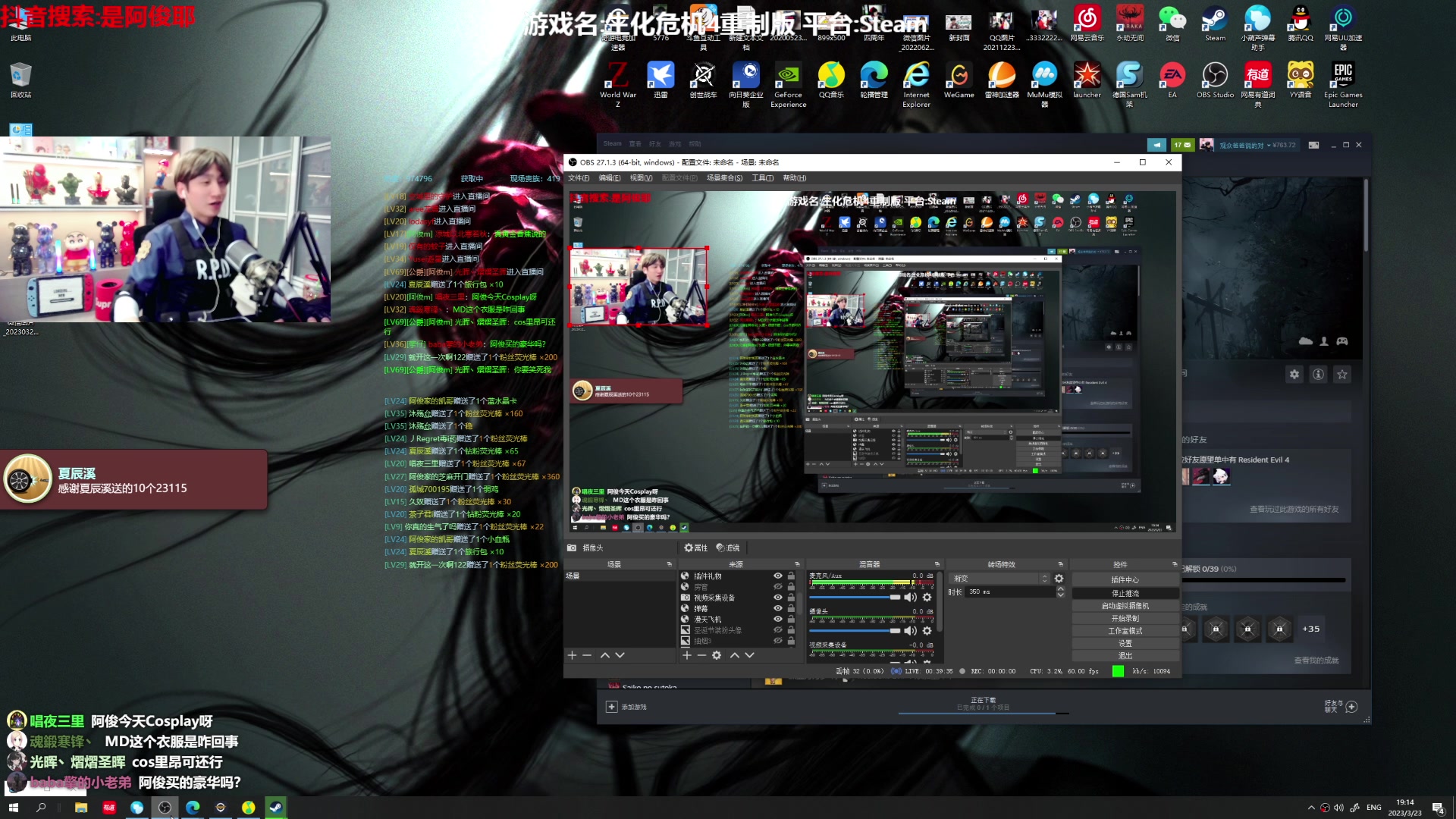Remove the selected source with minus icon
The height and width of the screenshot is (819, 1456).
(x=701, y=655)
